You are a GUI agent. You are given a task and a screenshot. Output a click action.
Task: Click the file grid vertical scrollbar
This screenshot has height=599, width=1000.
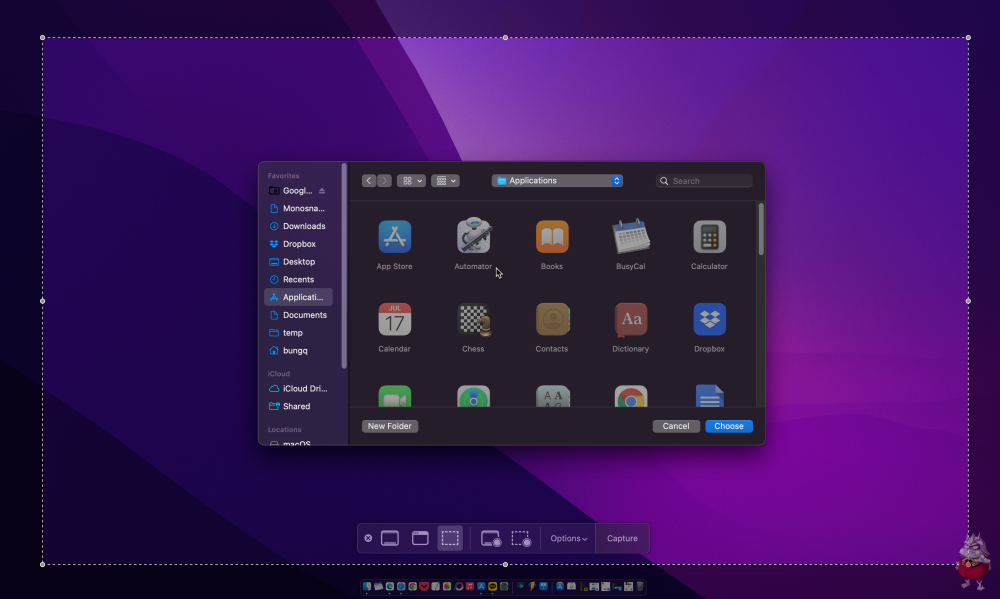coord(761,230)
